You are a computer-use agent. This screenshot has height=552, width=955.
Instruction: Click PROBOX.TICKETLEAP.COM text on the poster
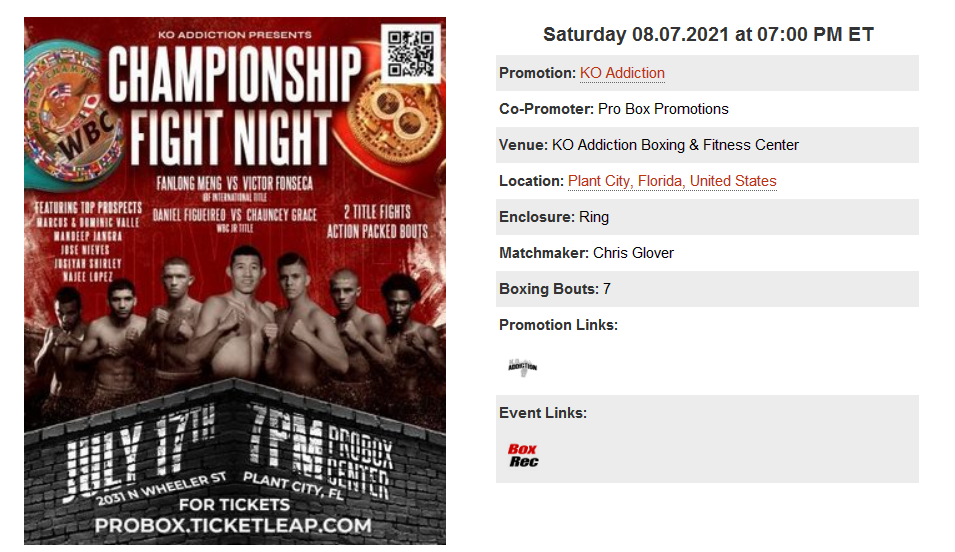(x=233, y=526)
